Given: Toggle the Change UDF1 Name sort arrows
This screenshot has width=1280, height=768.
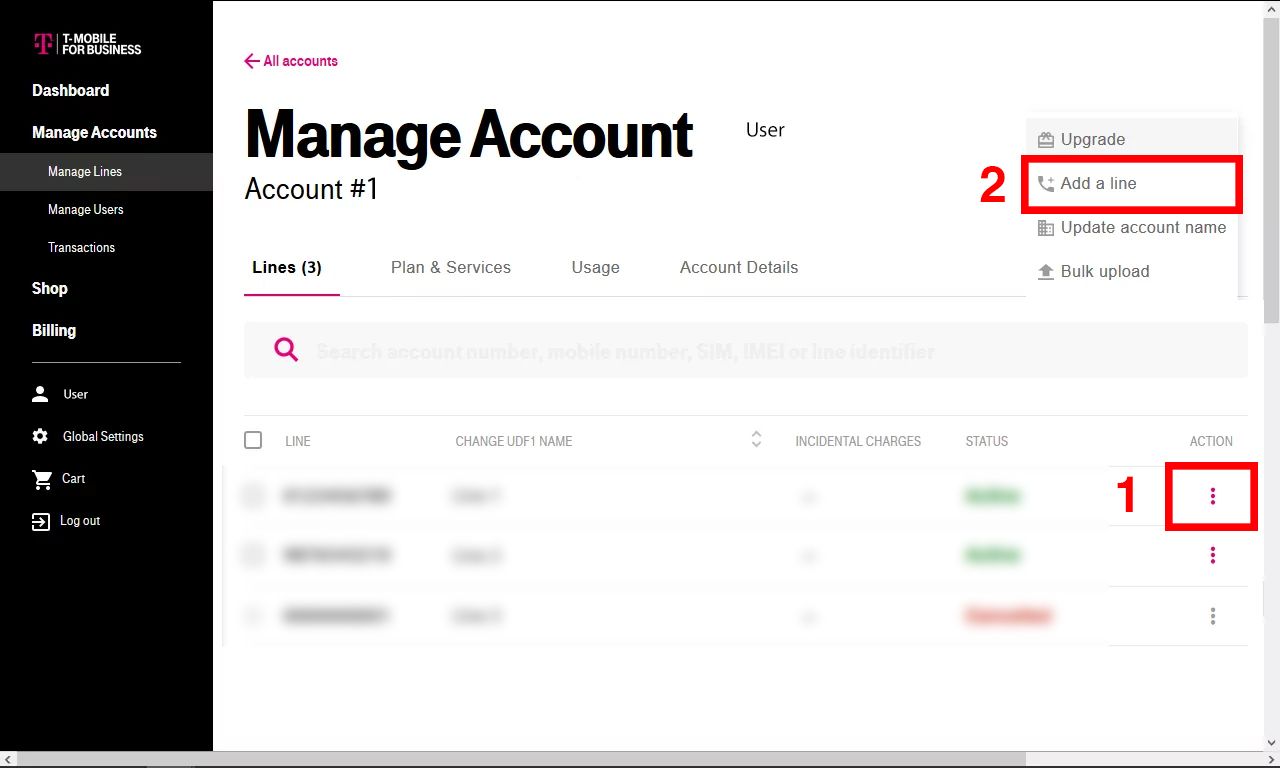Looking at the screenshot, I should pos(757,439).
